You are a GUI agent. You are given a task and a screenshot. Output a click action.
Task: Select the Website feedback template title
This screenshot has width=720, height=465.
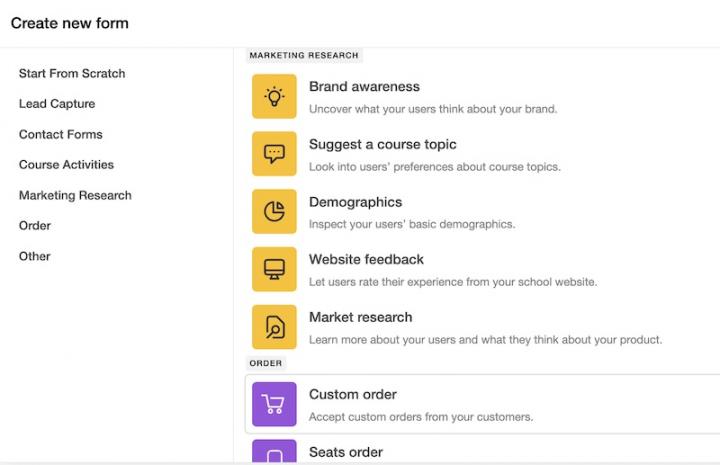pyautogui.click(x=366, y=260)
